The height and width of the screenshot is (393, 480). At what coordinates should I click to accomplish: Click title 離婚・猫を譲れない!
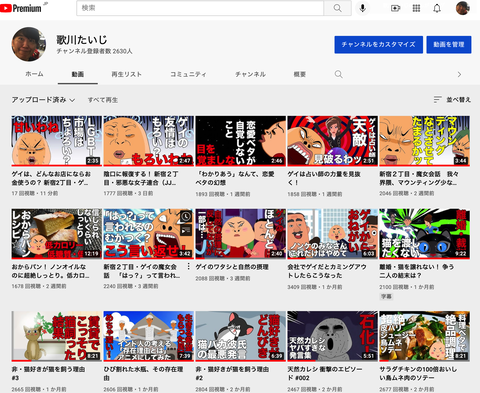pyautogui.click(x=417, y=271)
